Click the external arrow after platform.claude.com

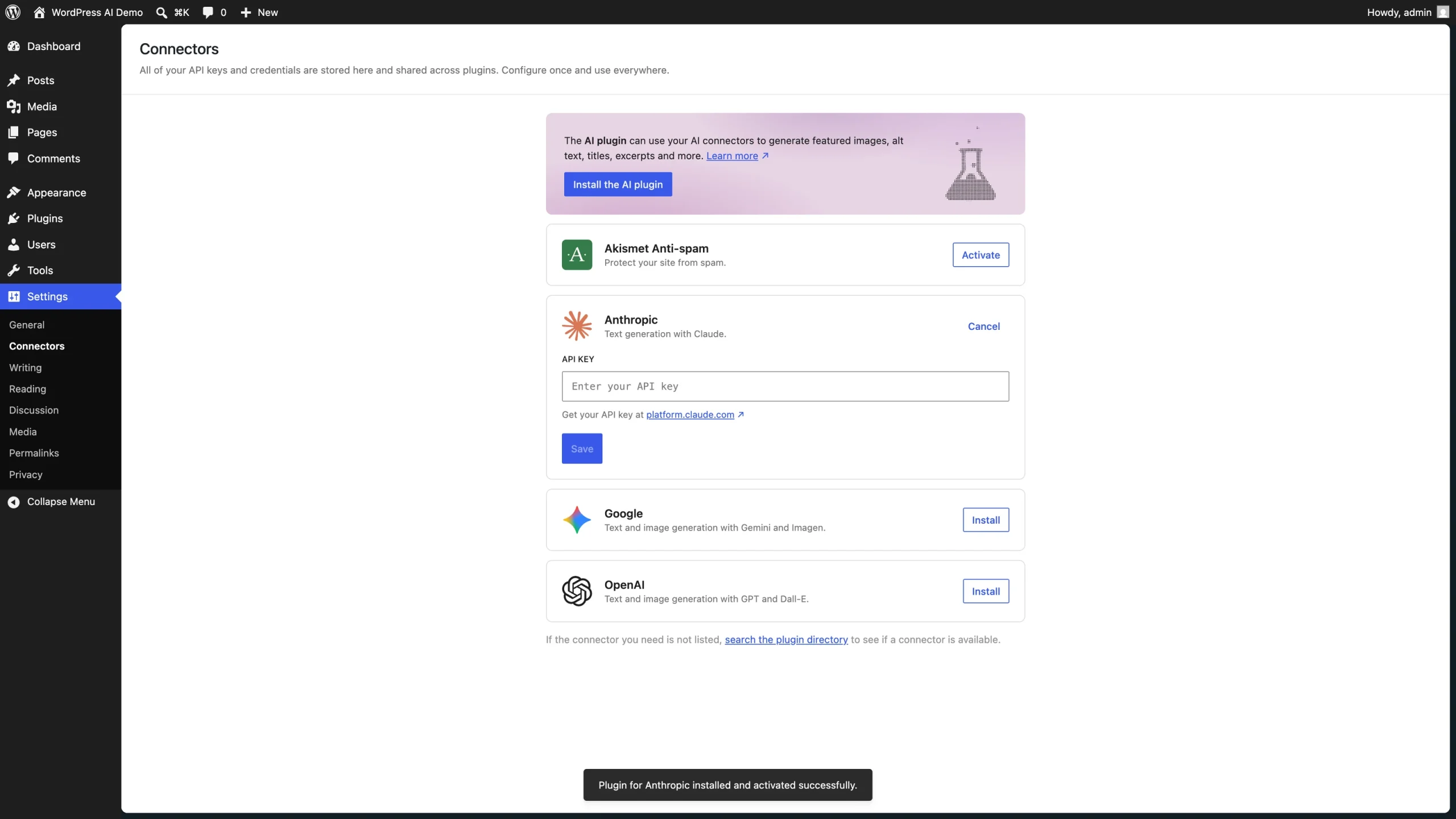pos(741,415)
